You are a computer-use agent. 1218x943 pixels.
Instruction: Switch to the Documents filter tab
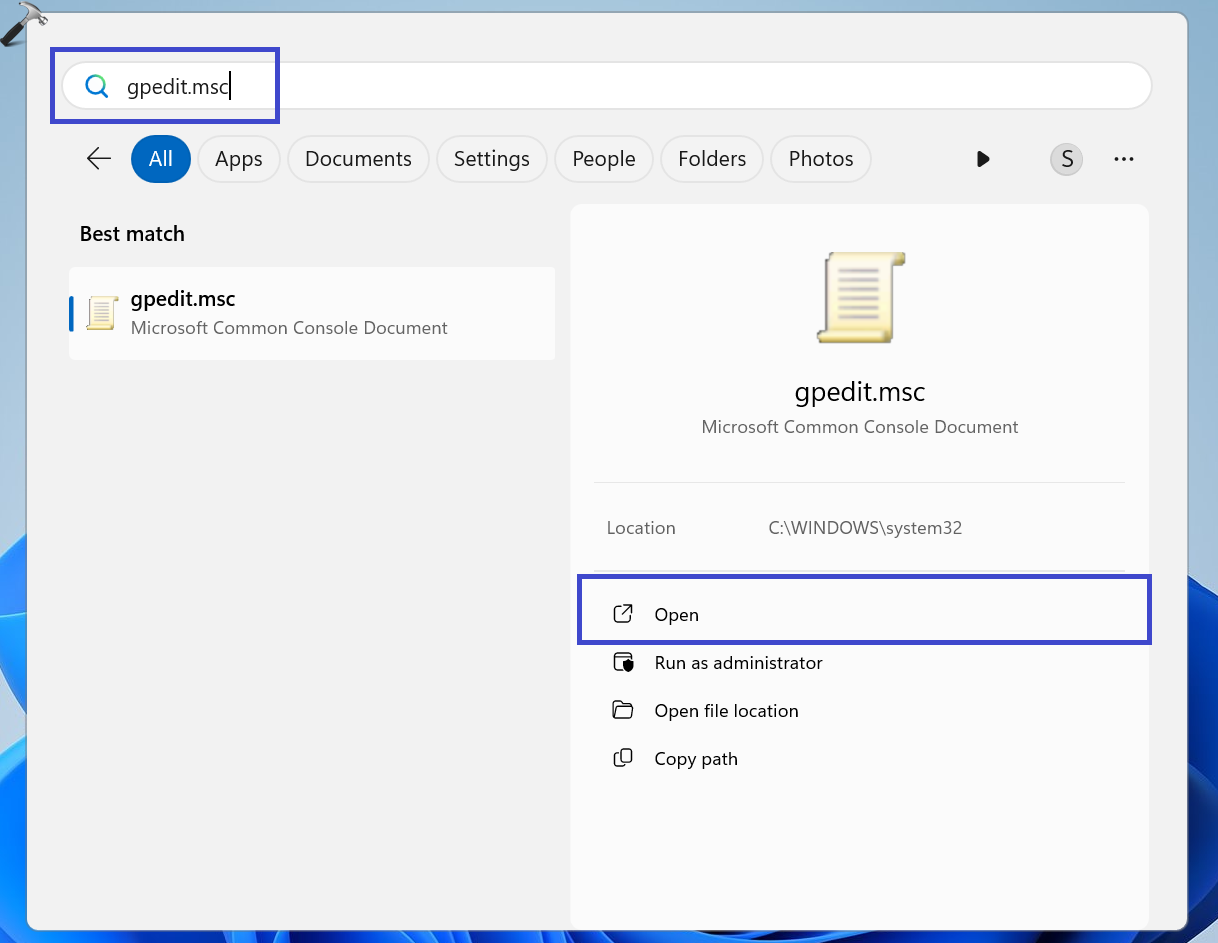358,159
